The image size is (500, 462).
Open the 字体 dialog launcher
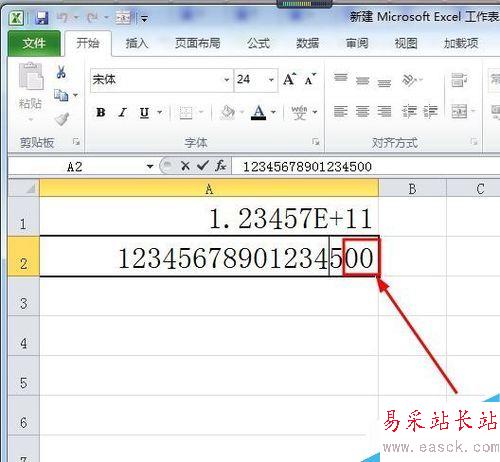(316, 142)
